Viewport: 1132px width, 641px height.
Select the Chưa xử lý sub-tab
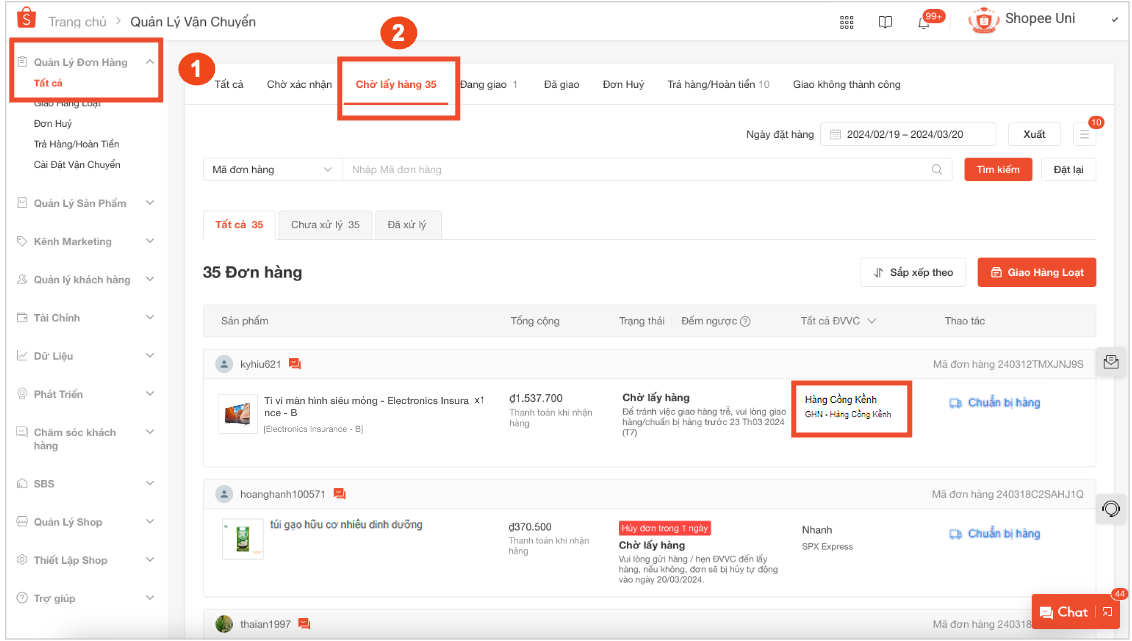(x=325, y=225)
